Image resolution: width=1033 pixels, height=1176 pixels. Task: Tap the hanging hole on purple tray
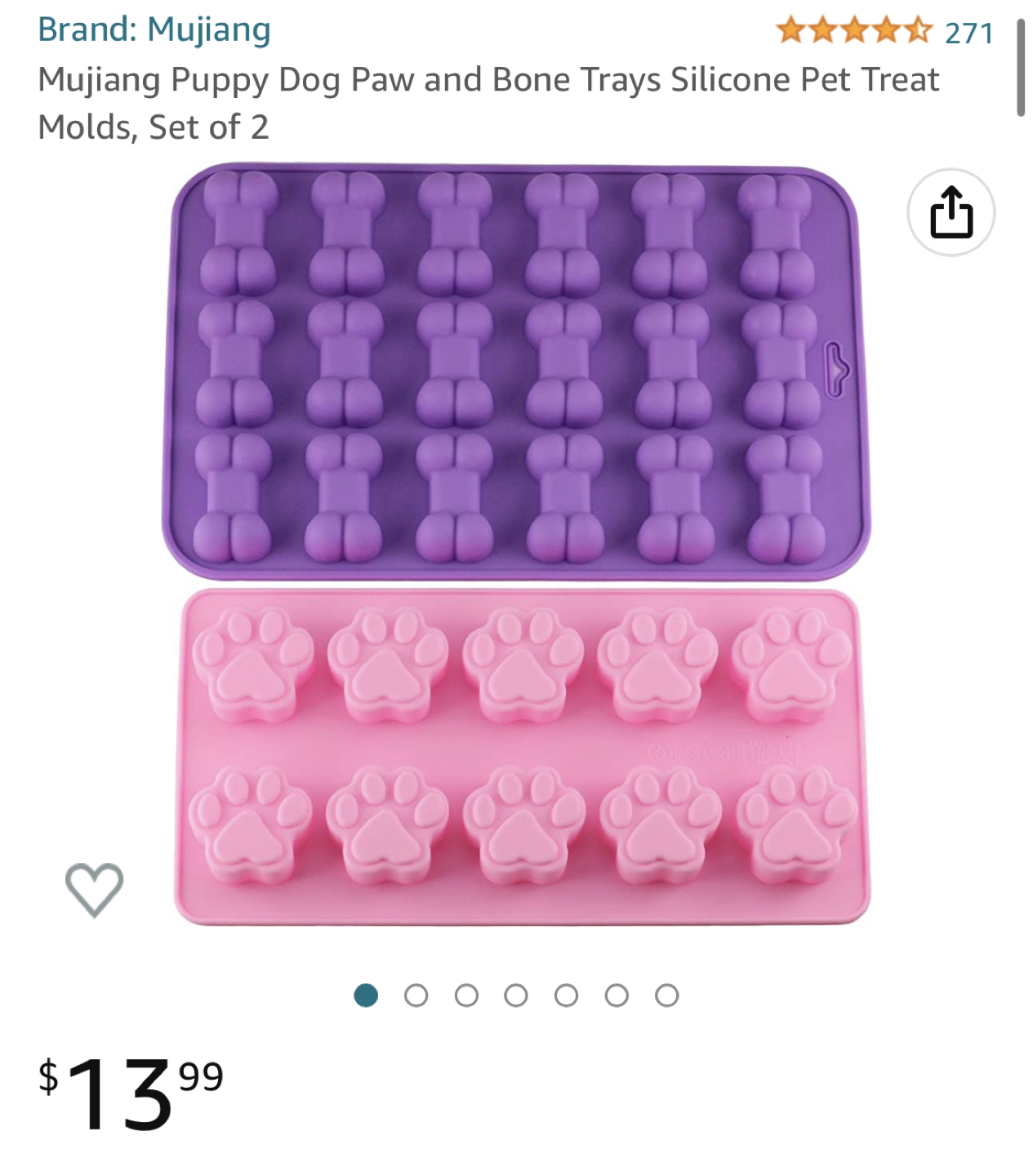pos(836,370)
